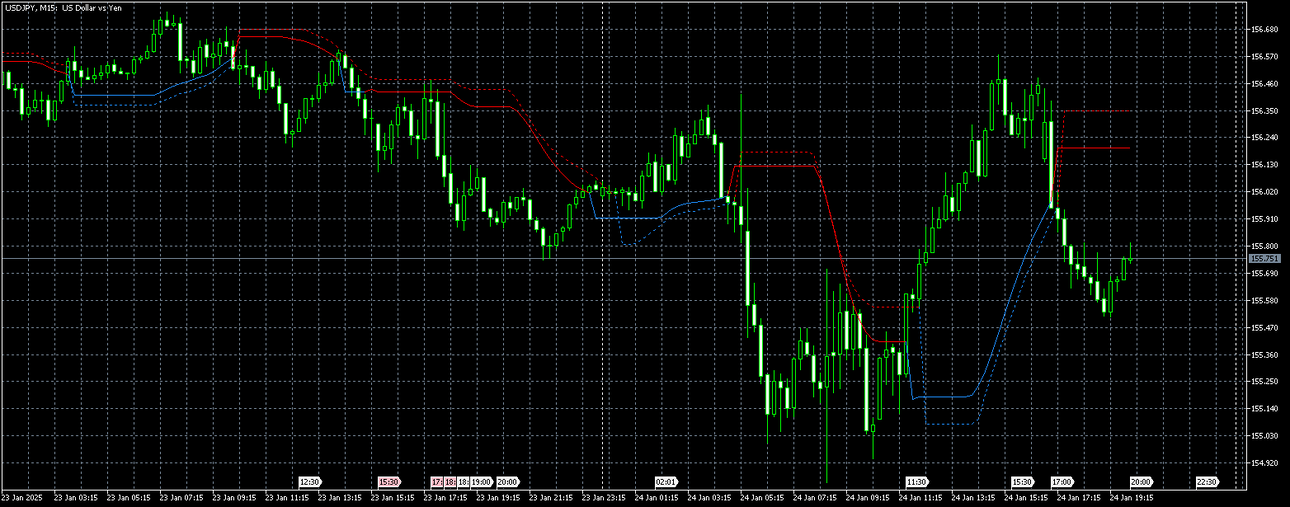Image resolution: width=1290 pixels, height=507 pixels.
Task: Click the 156.460 price scale label
Action: point(1266,83)
